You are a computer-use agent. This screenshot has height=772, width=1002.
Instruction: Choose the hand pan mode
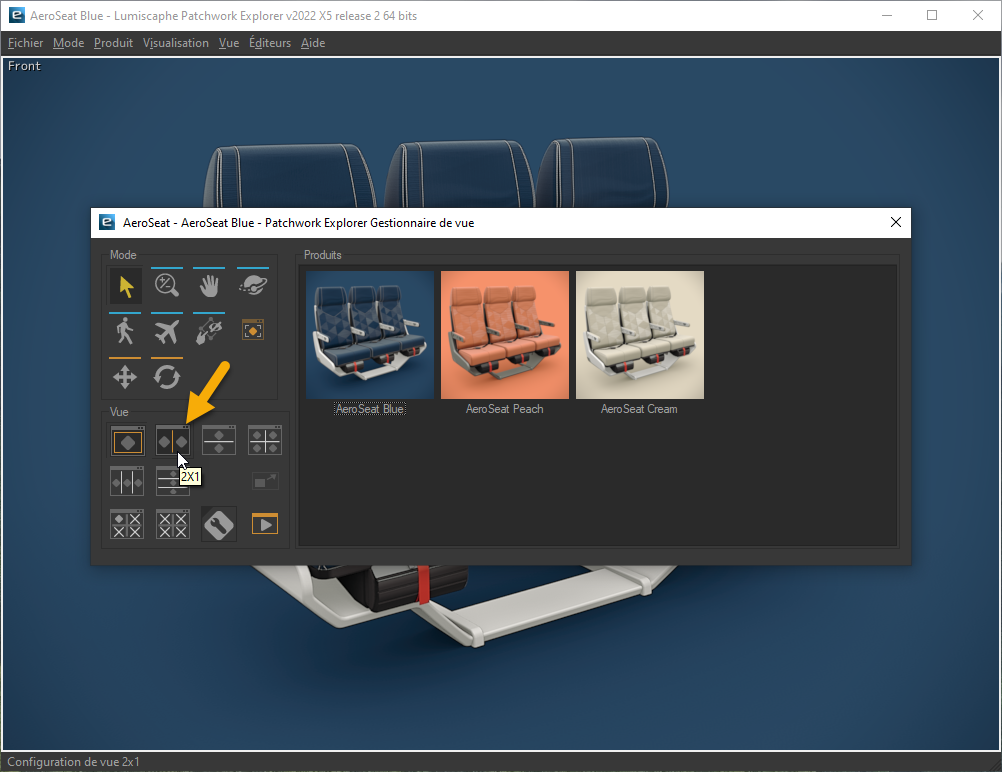tap(208, 286)
